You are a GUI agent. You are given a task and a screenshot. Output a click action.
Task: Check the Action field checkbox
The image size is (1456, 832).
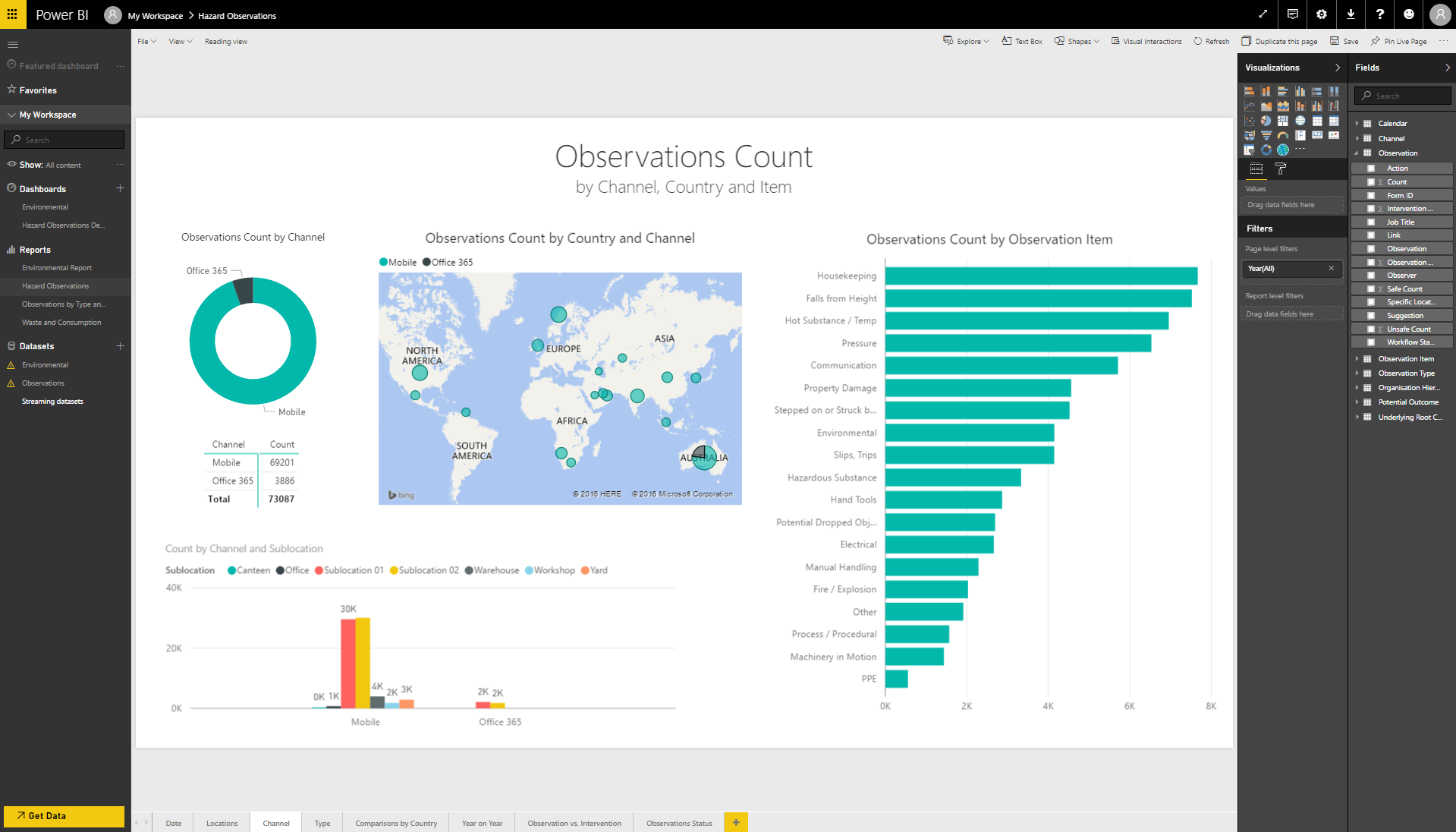[1371, 169]
